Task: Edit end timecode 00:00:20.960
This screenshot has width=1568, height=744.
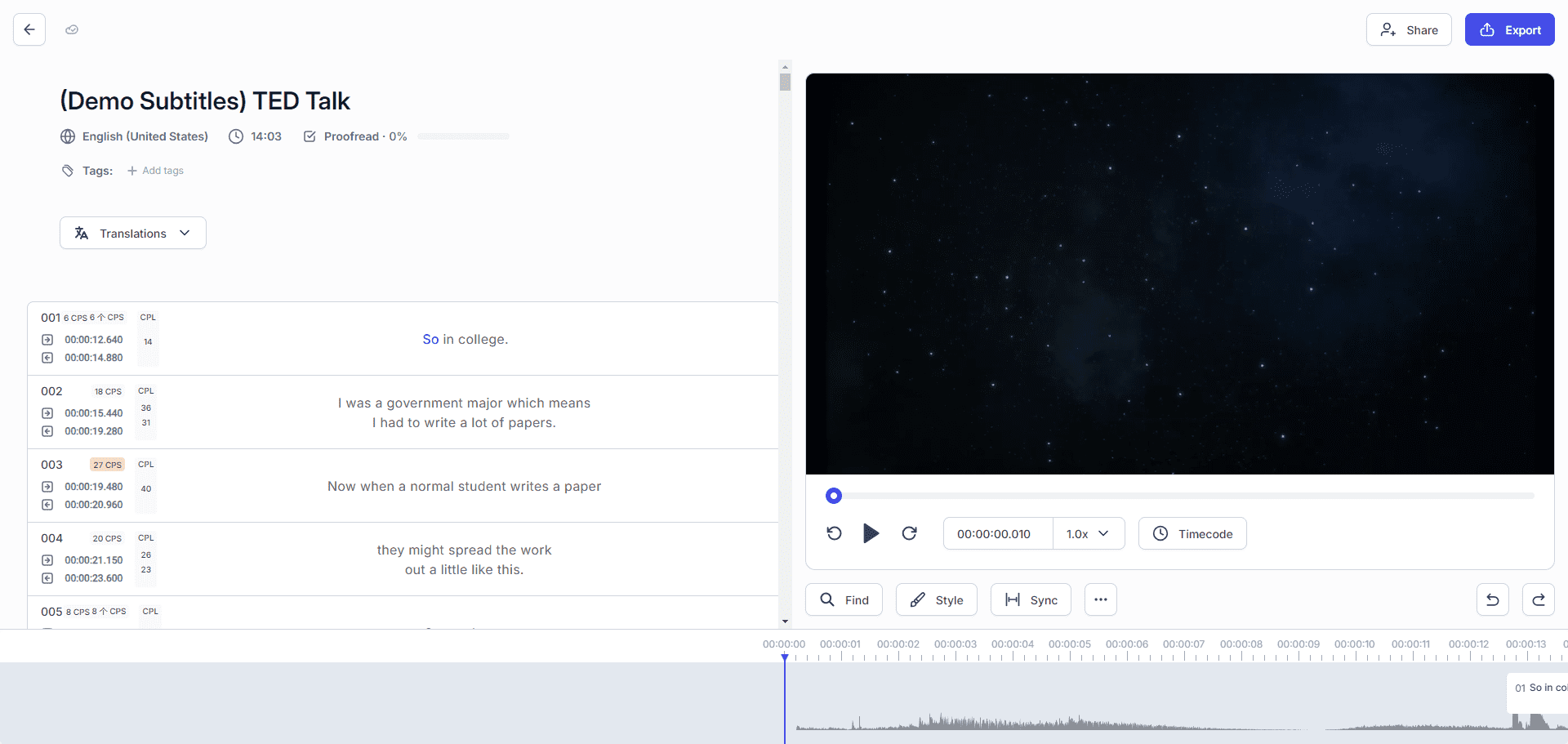Action: 94,505
